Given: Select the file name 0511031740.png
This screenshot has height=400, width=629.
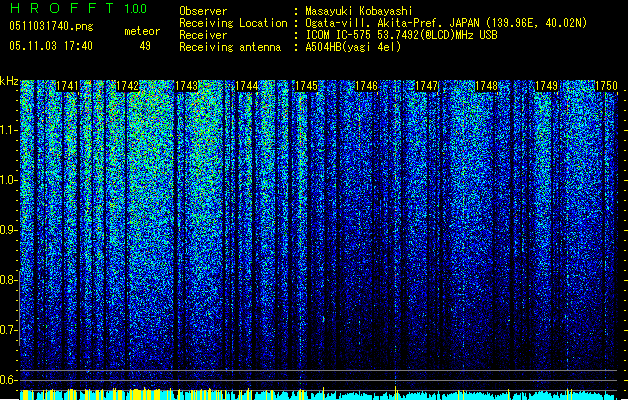Looking at the screenshot, I should click(51, 26).
